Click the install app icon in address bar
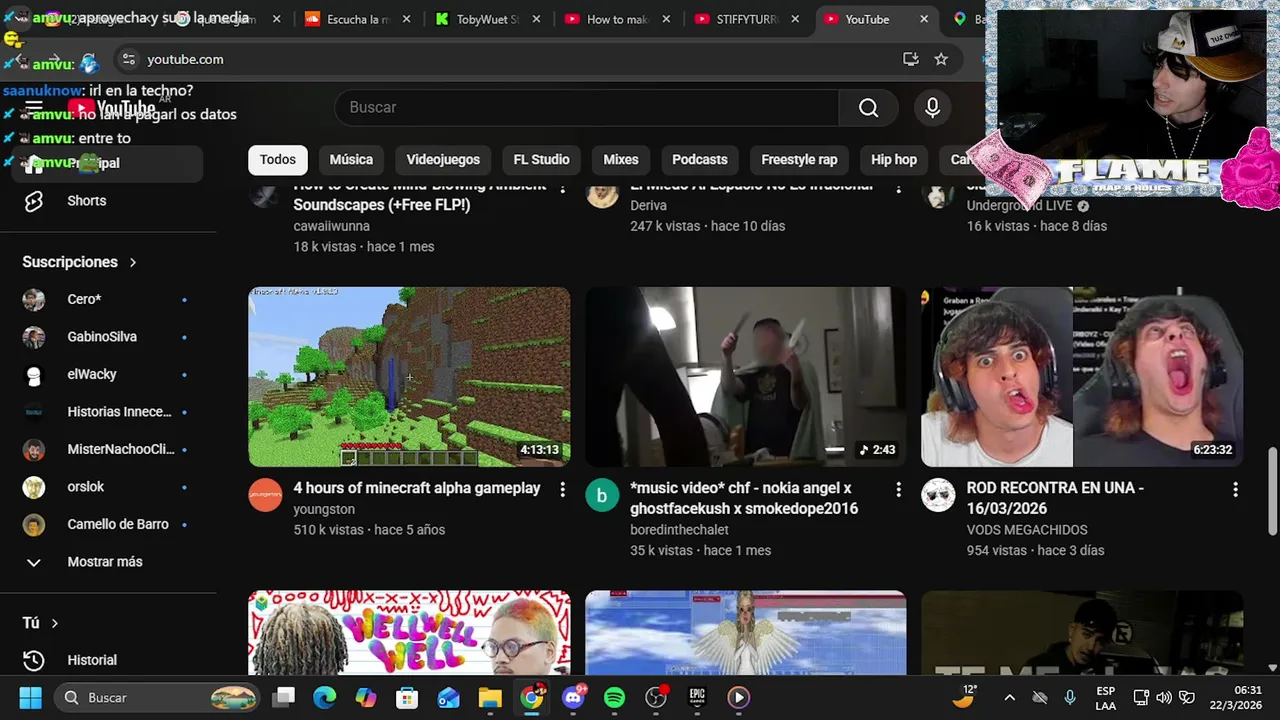The width and height of the screenshot is (1280, 720). coord(910,59)
